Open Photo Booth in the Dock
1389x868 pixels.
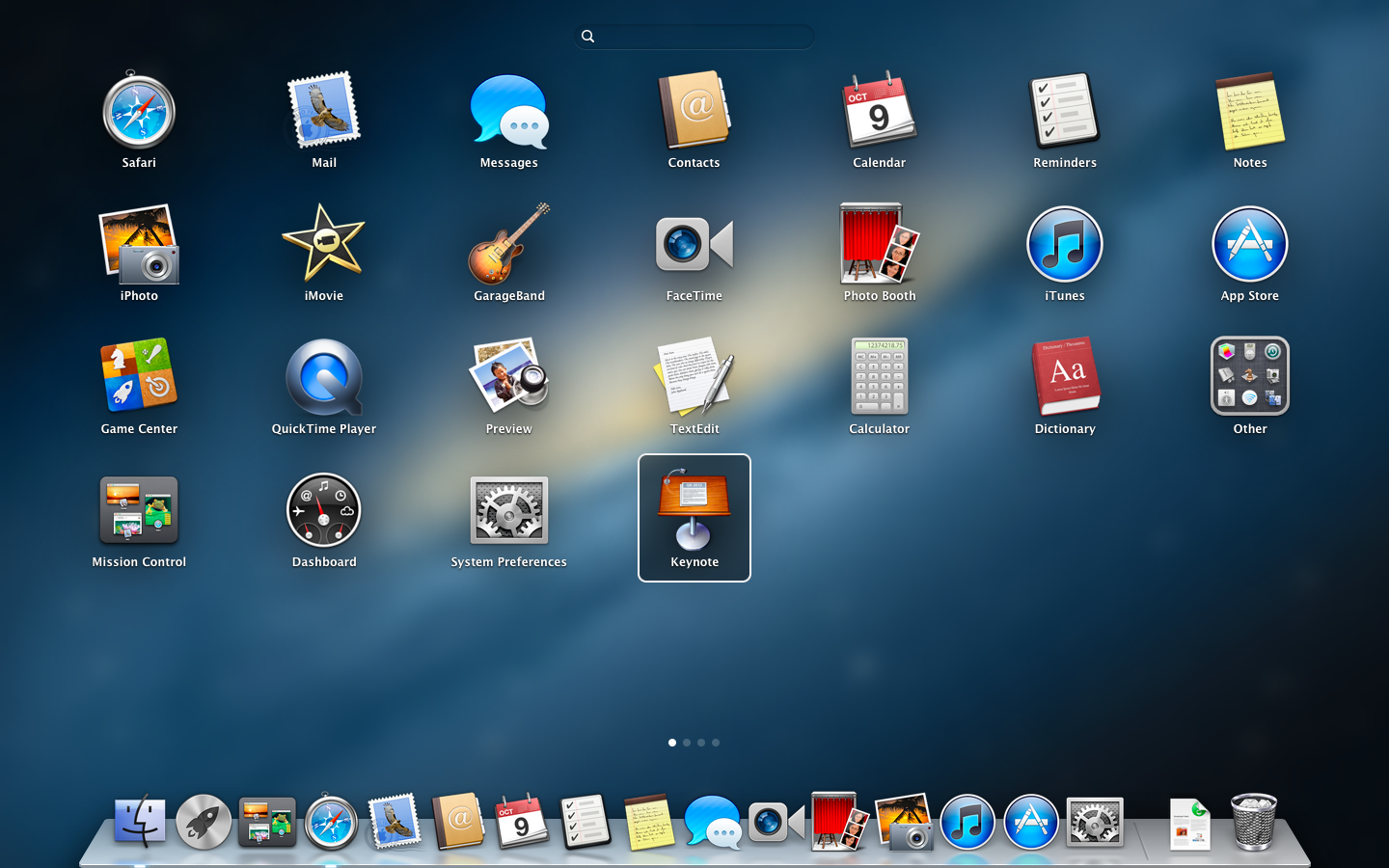pyautogui.click(x=840, y=823)
